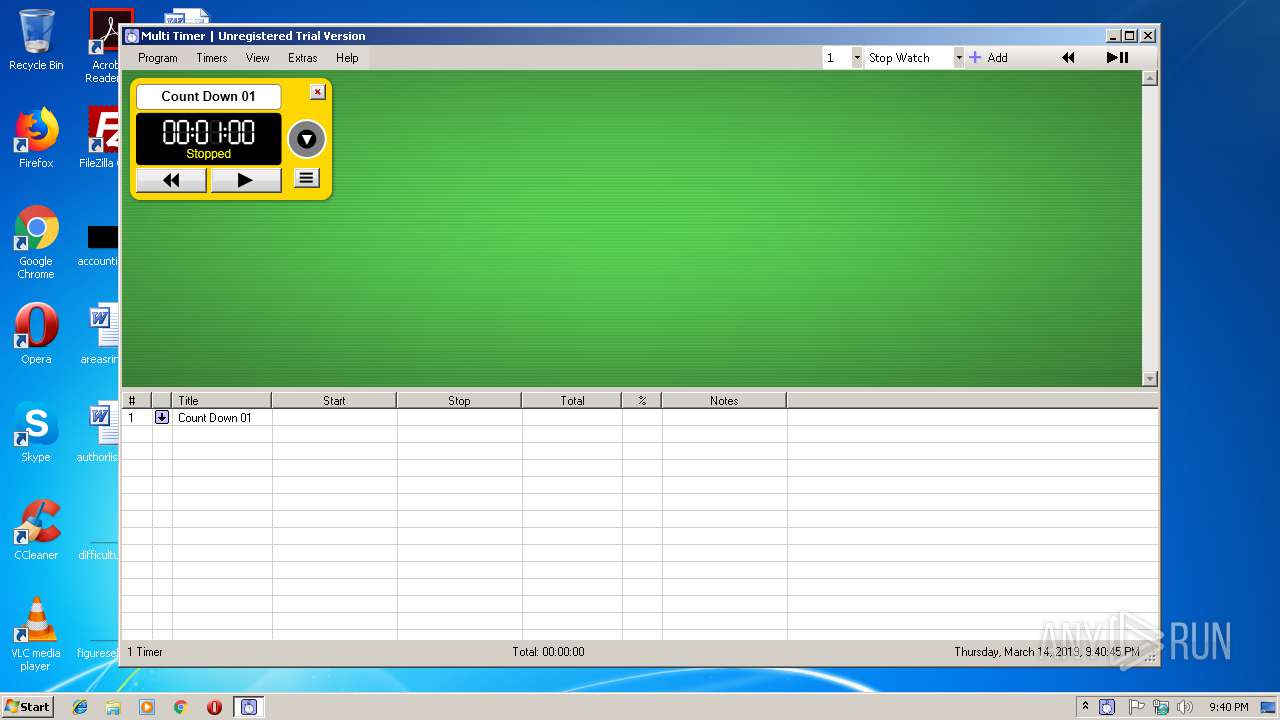This screenshot has height=720, width=1280.
Task: Click down arrow of timer area scrollbar
Action: (1150, 378)
